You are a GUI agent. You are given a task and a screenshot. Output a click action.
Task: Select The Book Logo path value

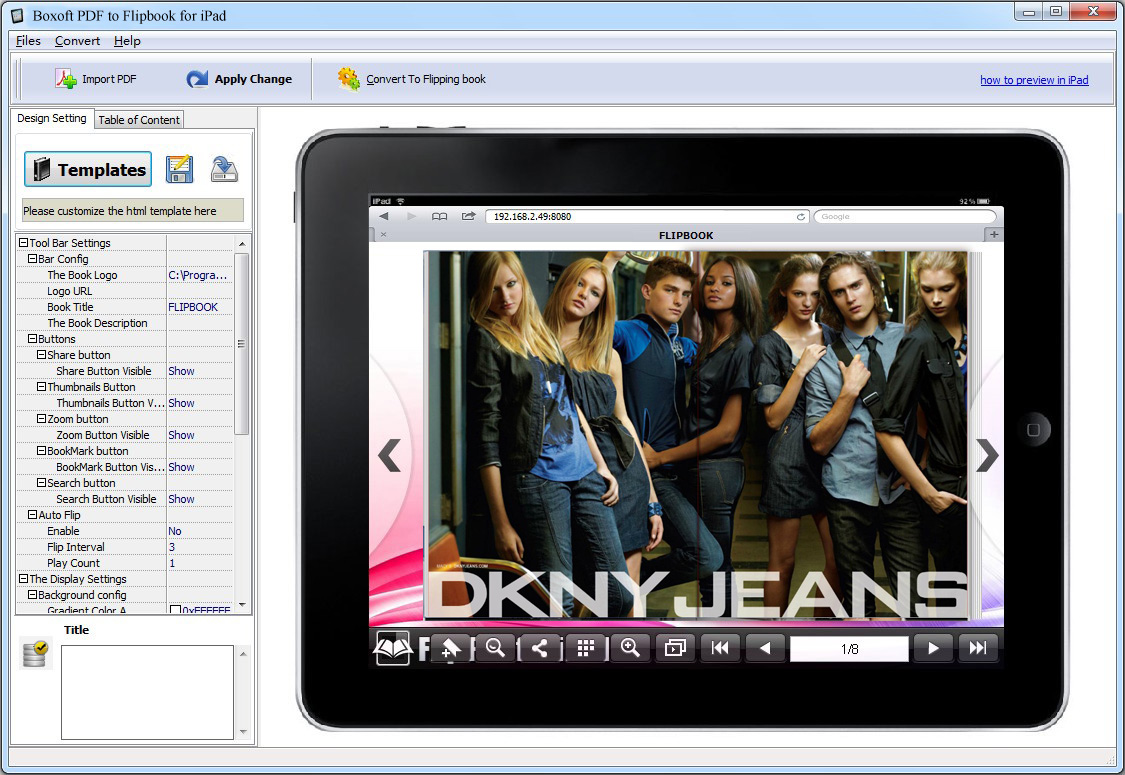click(x=199, y=275)
